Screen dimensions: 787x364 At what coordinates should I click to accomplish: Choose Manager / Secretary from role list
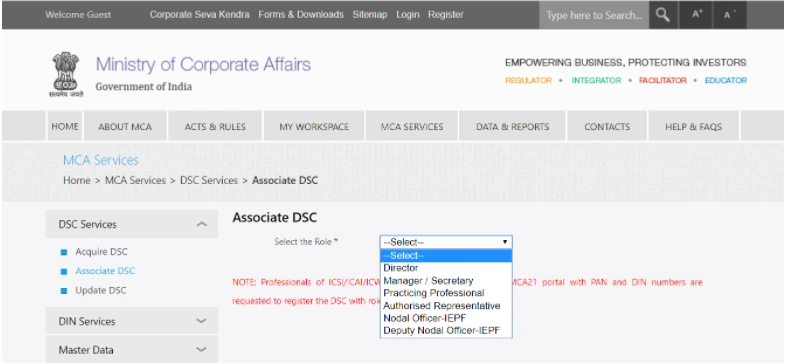point(446,281)
